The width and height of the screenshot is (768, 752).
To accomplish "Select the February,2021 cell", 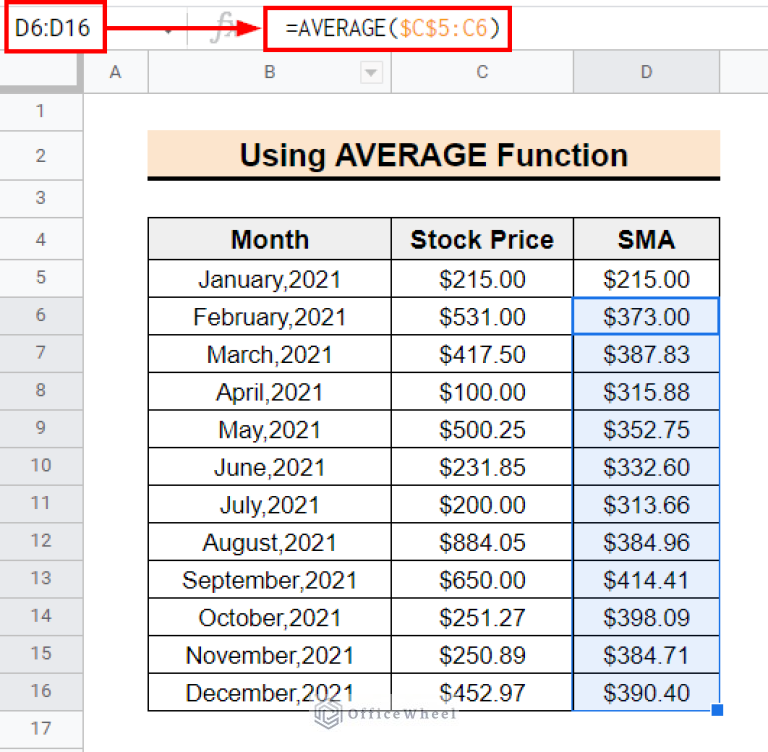I will [x=269, y=316].
